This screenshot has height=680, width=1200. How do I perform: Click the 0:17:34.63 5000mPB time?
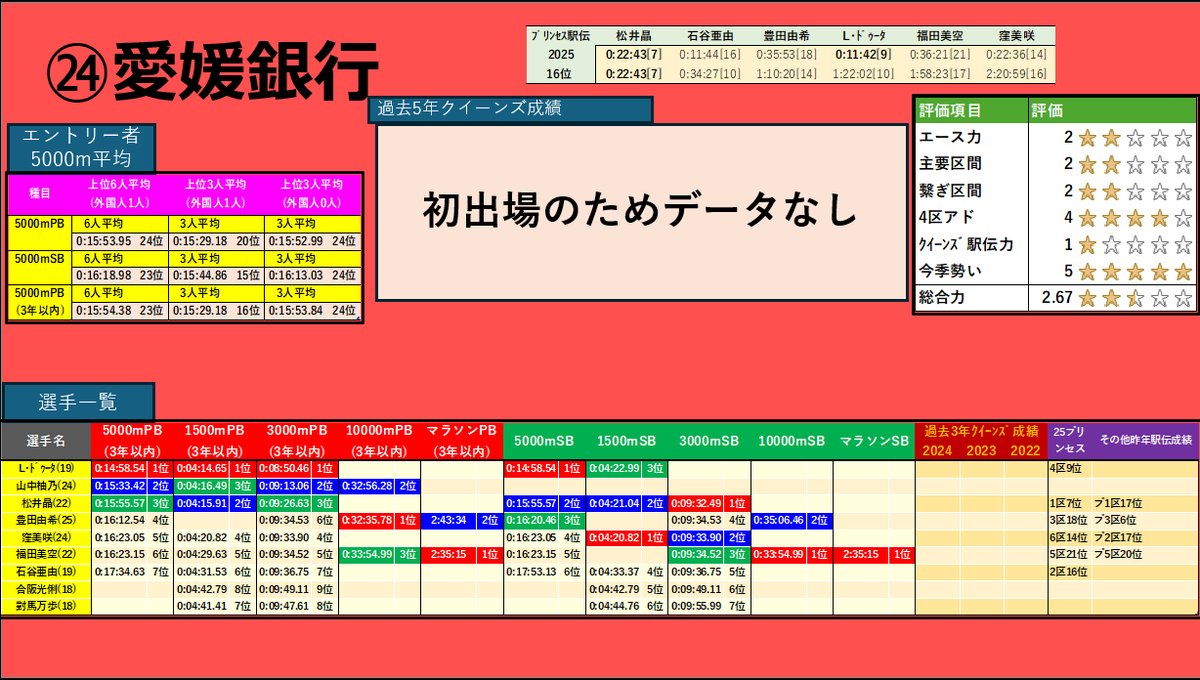[x=121, y=572]
